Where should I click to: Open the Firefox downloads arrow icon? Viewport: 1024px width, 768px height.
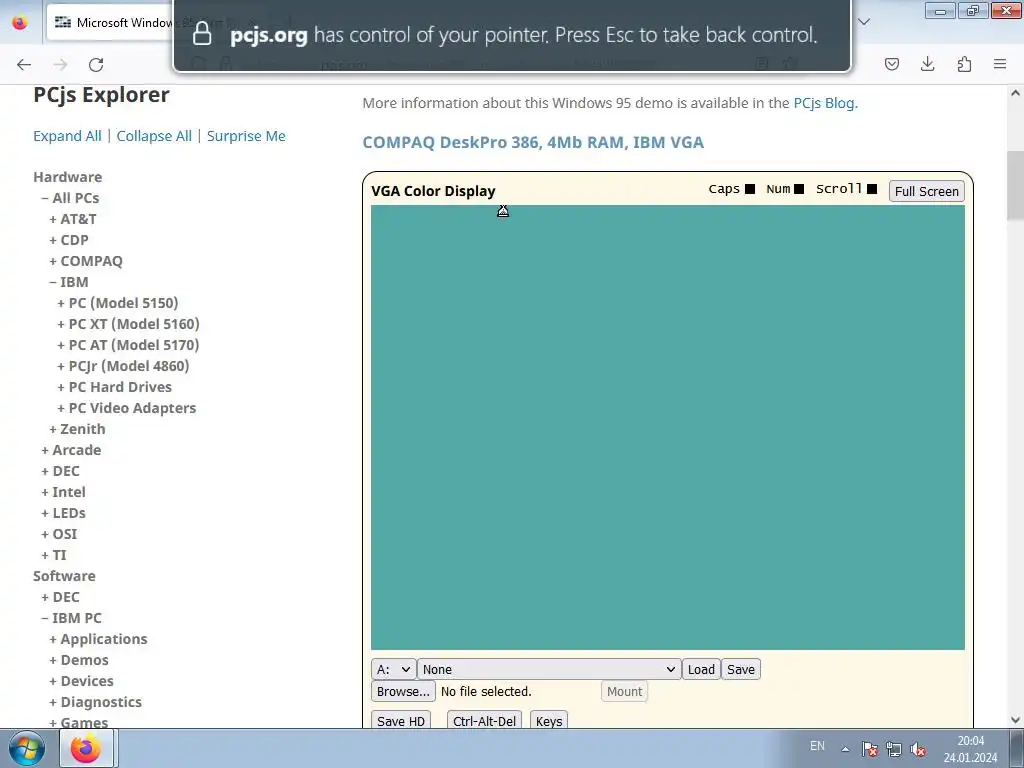point(927,64)
